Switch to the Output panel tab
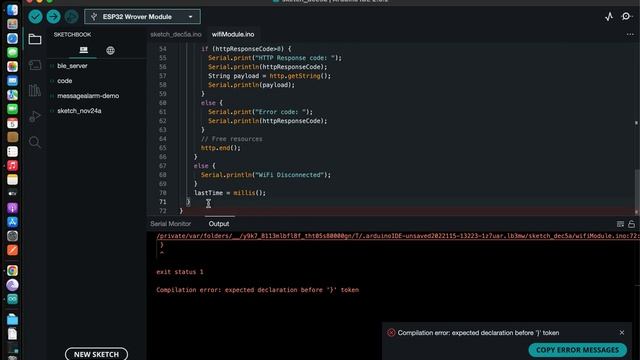Image resolution: width=640 pixels, height=360 pixels. coord(219,224)
